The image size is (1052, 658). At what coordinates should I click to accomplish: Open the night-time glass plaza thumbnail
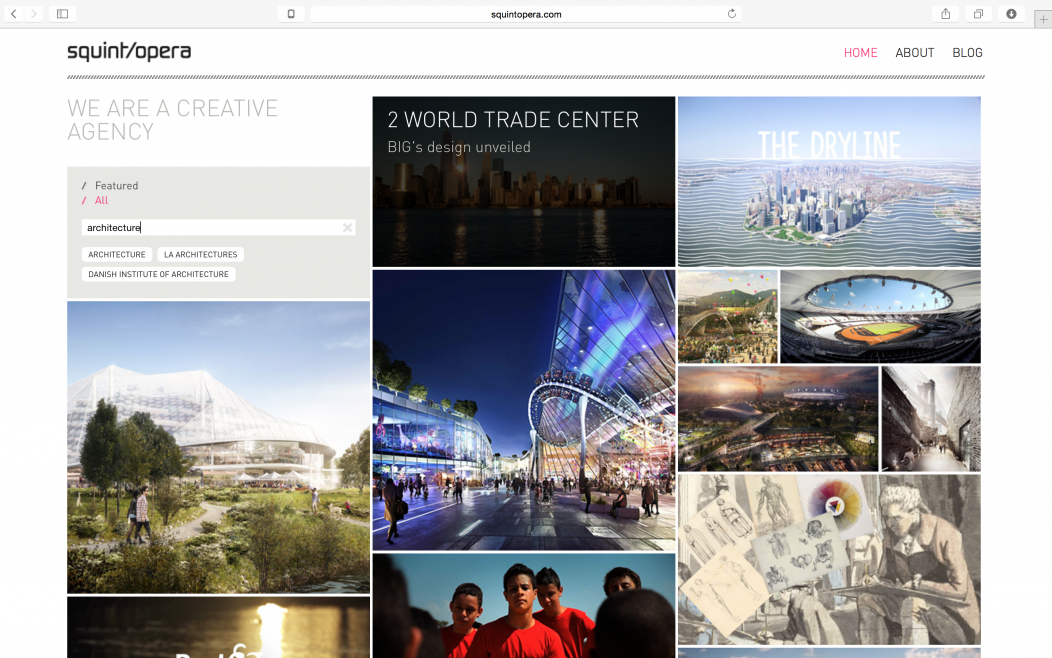click(524, 410)
